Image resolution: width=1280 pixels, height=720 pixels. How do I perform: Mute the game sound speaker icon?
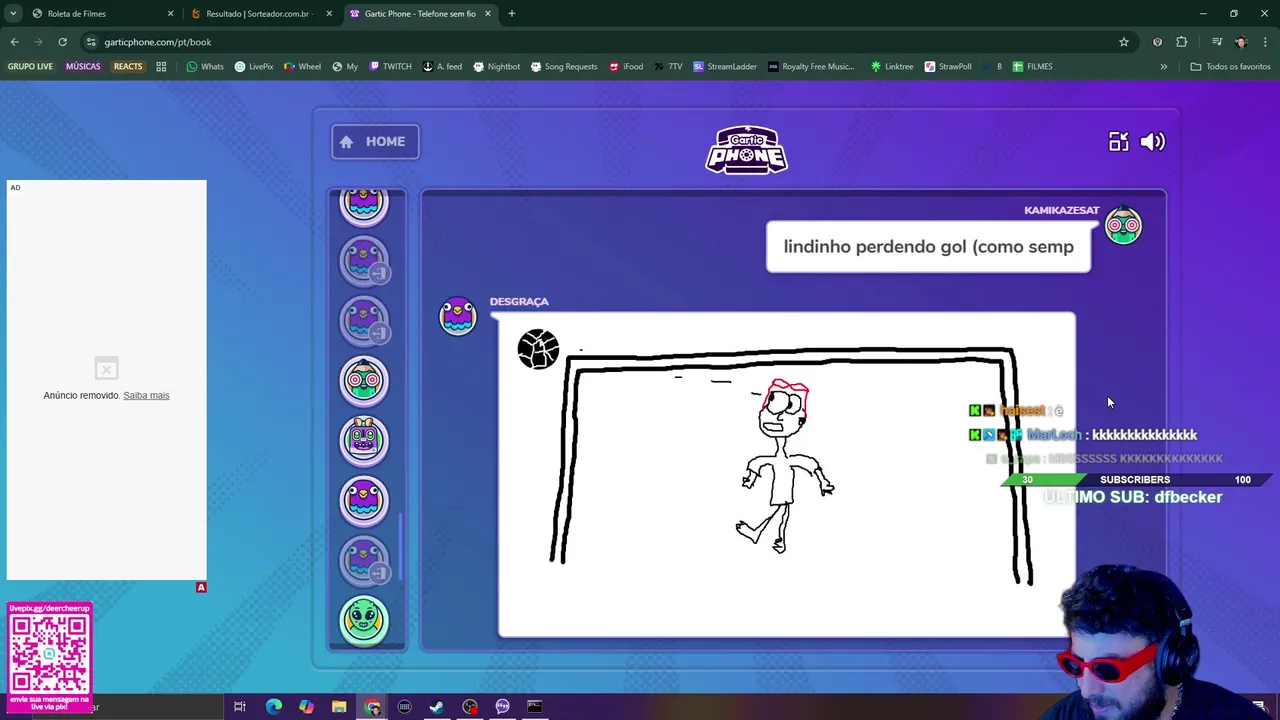[x=1153, y=142]
